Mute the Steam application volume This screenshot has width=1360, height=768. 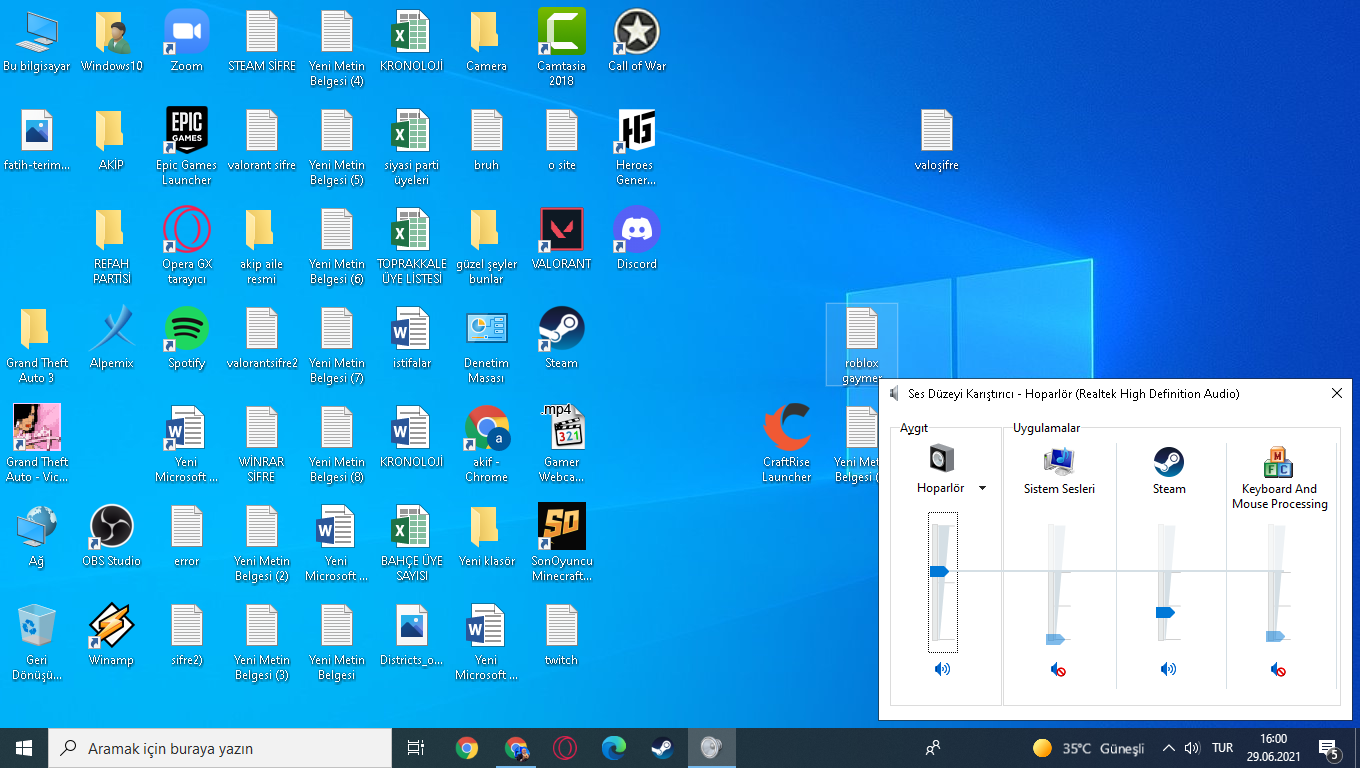click(x=1168, y=669)
